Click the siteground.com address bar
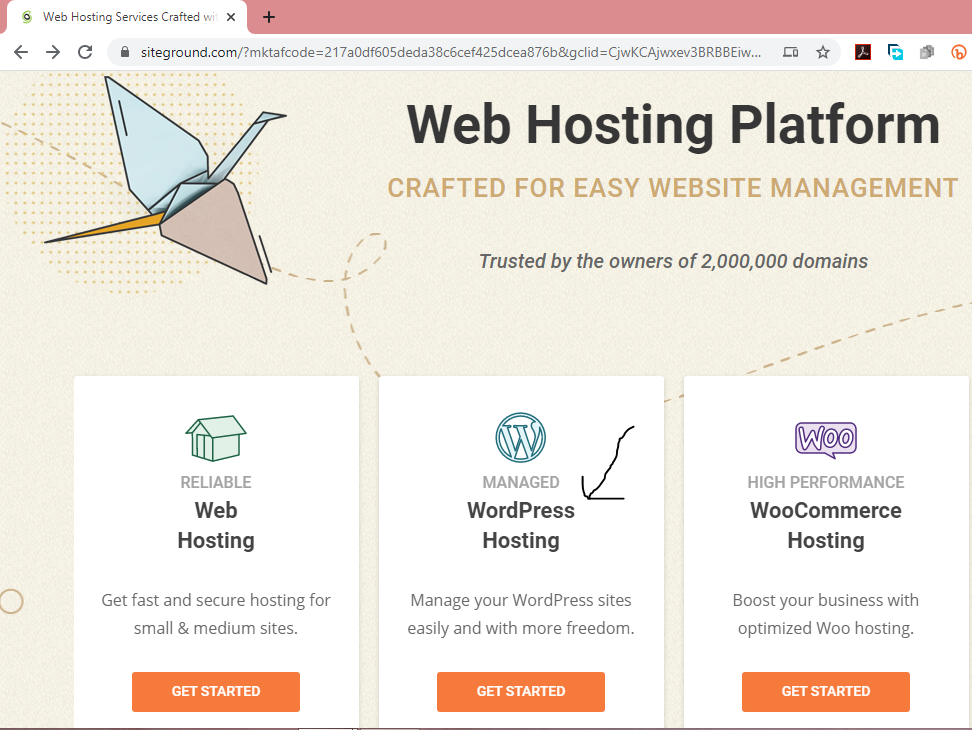The image size is (972, 730). tap(451, 52)
